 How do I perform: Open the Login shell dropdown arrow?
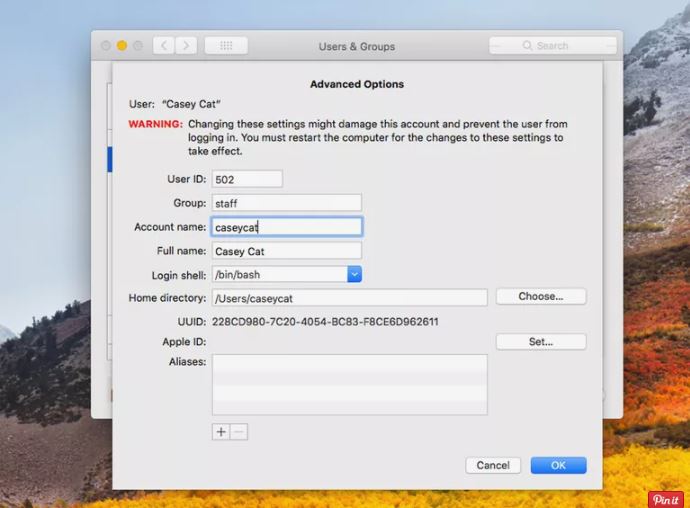tap(354, 274)
